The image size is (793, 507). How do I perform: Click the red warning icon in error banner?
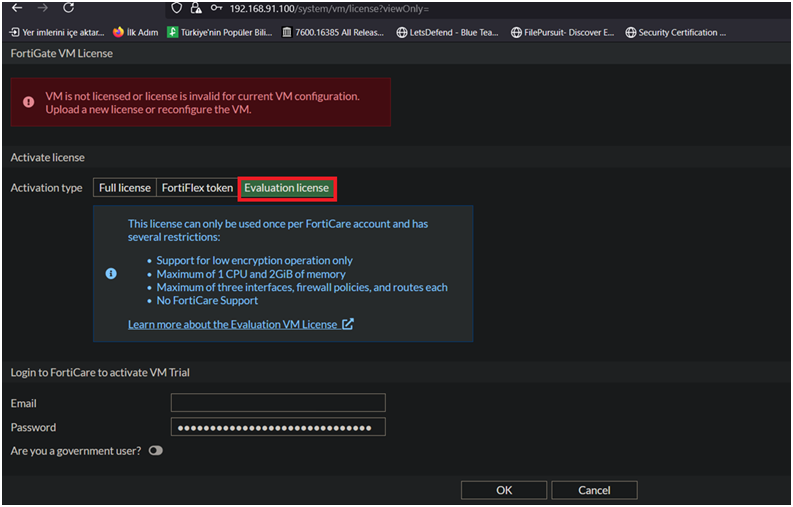pyautogui.click(x=28, y=102)
